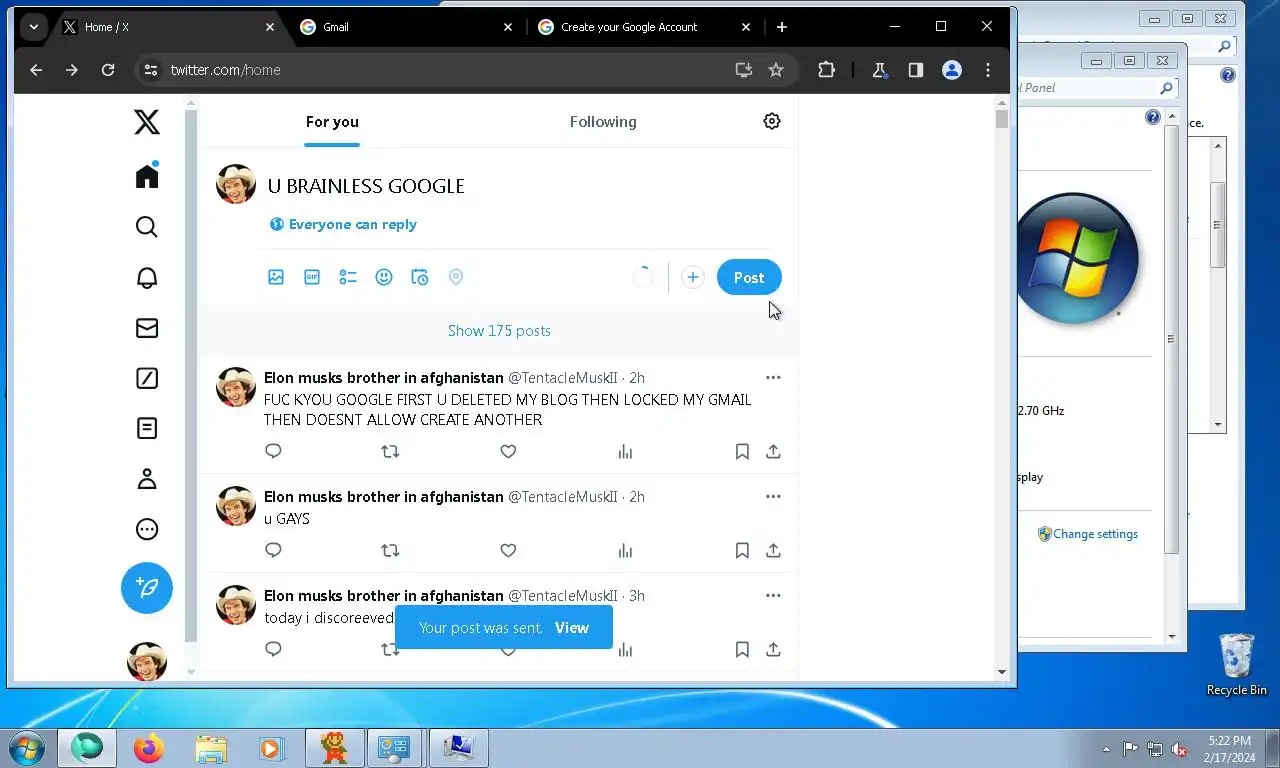
Task: Click View in the post sent toast
Action: click(572, 628)
